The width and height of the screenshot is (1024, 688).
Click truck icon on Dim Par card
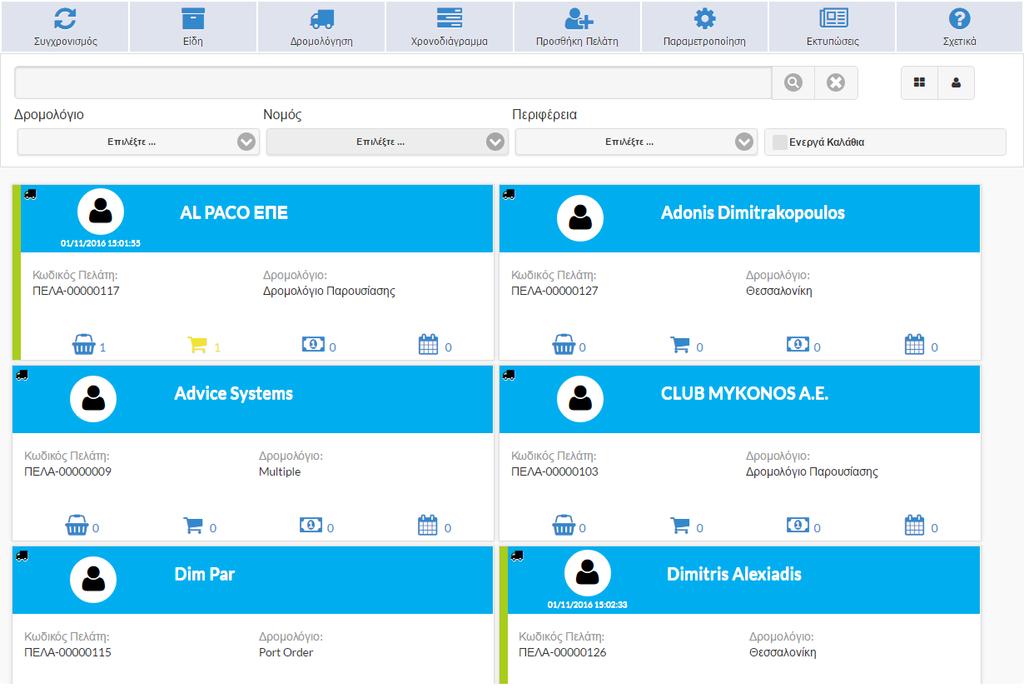pyautogui.click(x=22, y=555)
